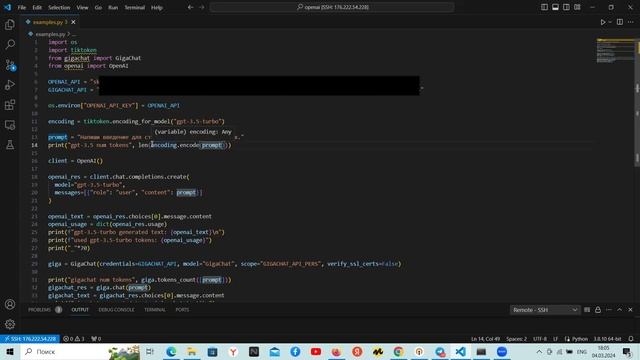
Task: Split the editor to the right
Action: (x=620, y=22)
